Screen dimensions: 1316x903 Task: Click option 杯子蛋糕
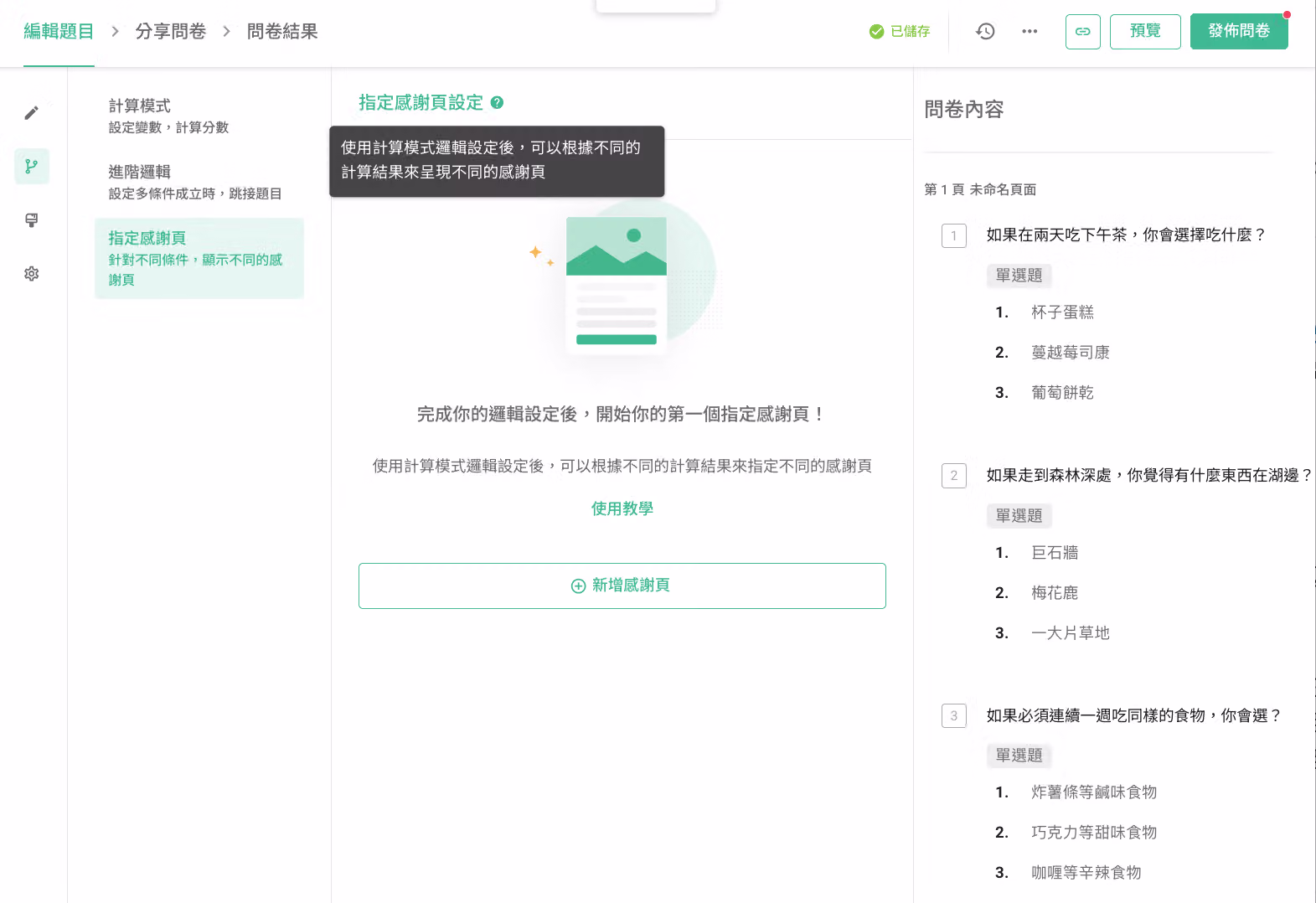point(1062,312)
